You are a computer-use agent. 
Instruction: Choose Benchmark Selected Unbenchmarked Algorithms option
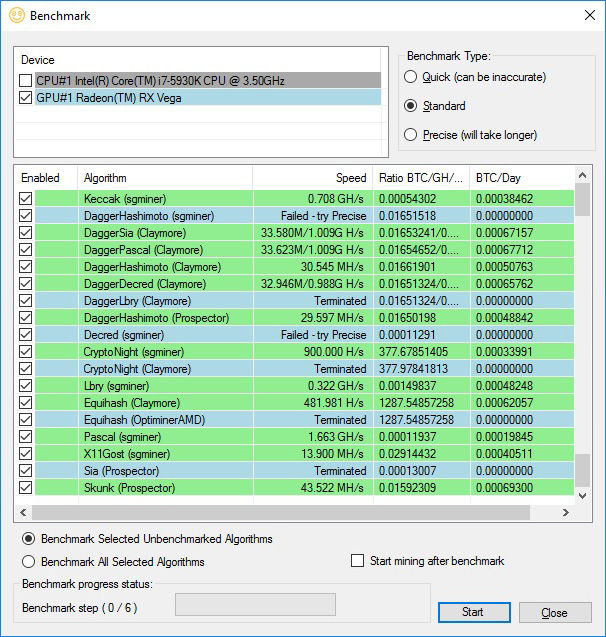click(28, 539)
